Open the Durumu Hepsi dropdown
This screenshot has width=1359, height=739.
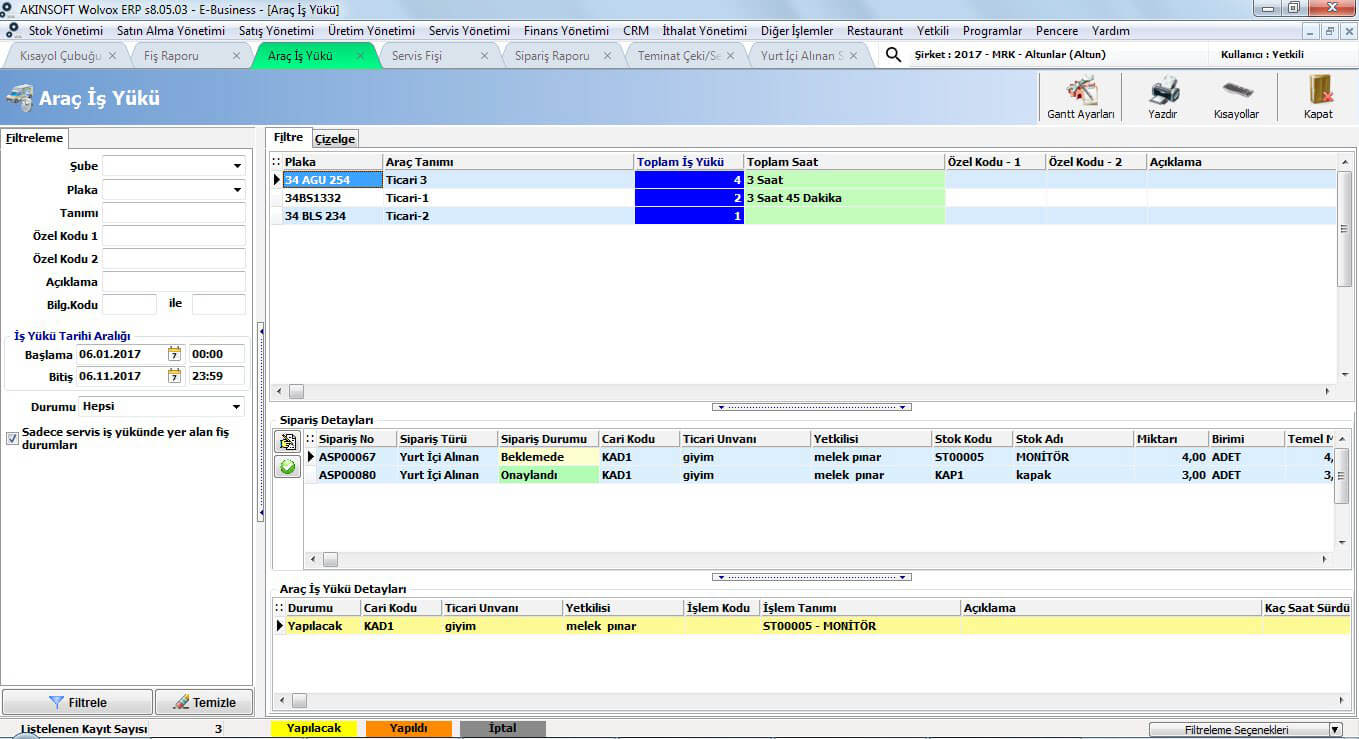(237, 407)
